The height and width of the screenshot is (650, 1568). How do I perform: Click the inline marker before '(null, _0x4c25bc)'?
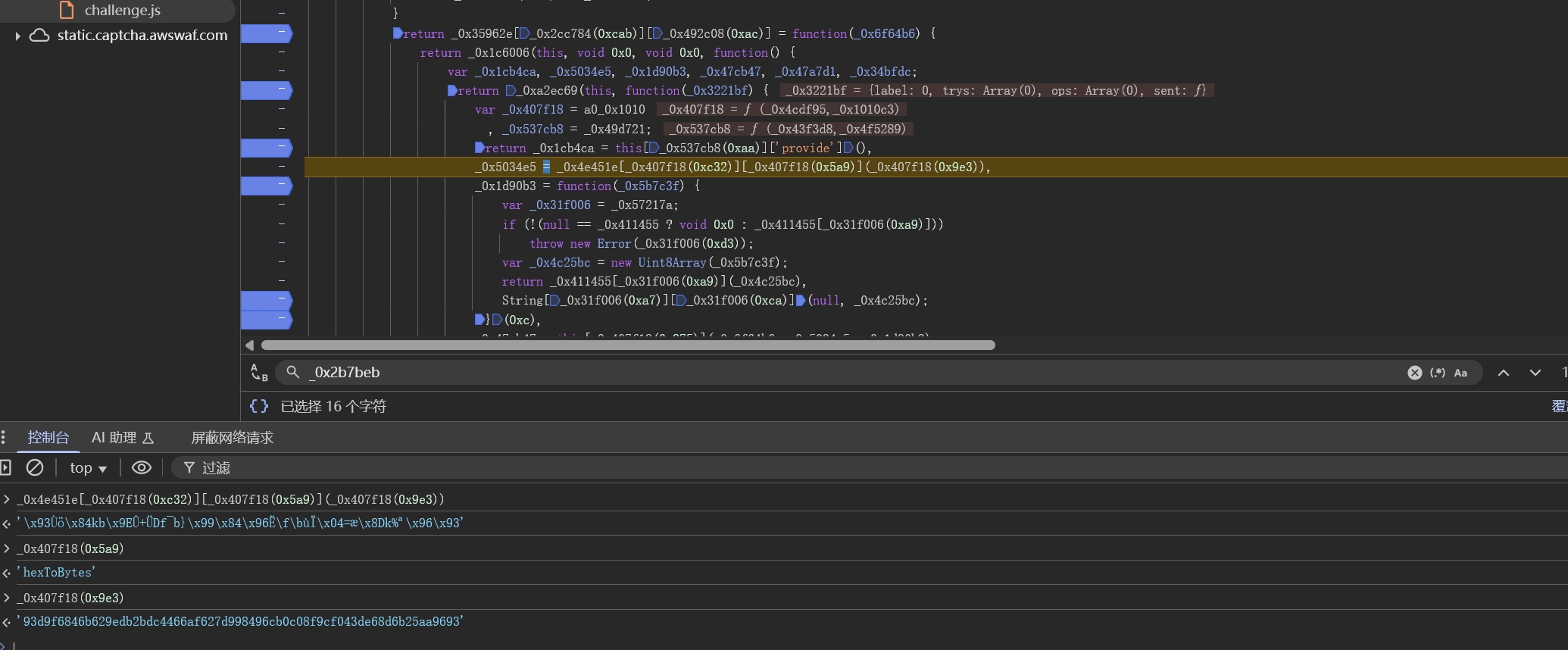click(x=801, y=301)
